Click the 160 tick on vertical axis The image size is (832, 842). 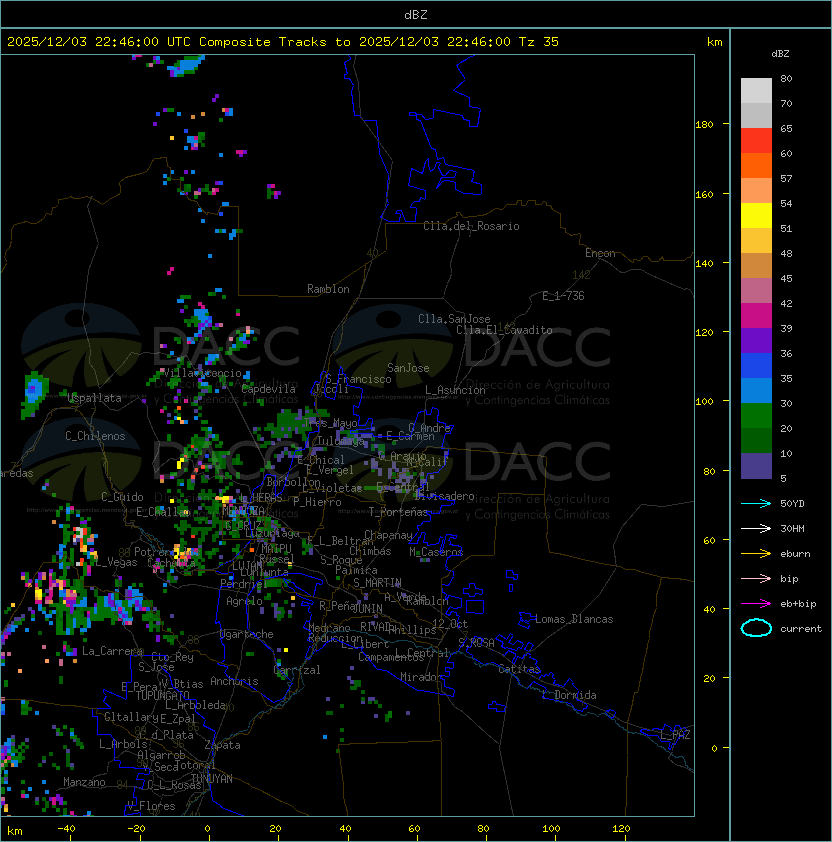704,194
